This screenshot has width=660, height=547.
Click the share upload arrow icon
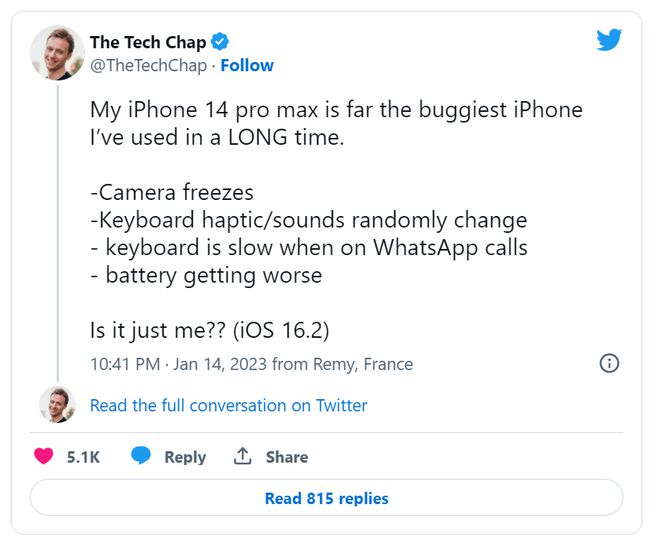[242, 456]
